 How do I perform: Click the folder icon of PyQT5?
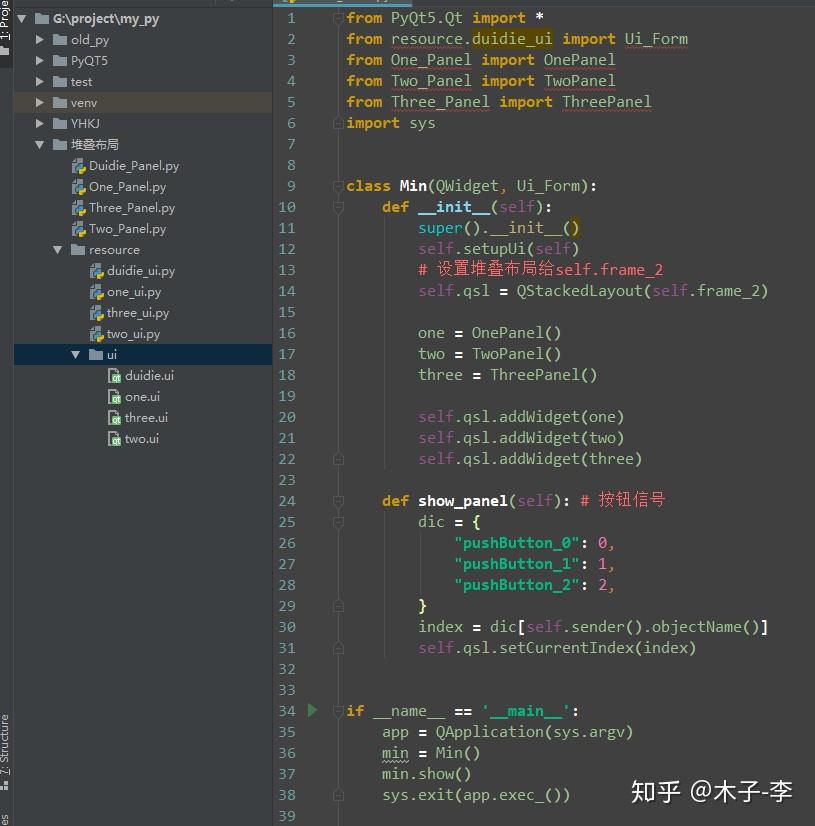point(60,60)
